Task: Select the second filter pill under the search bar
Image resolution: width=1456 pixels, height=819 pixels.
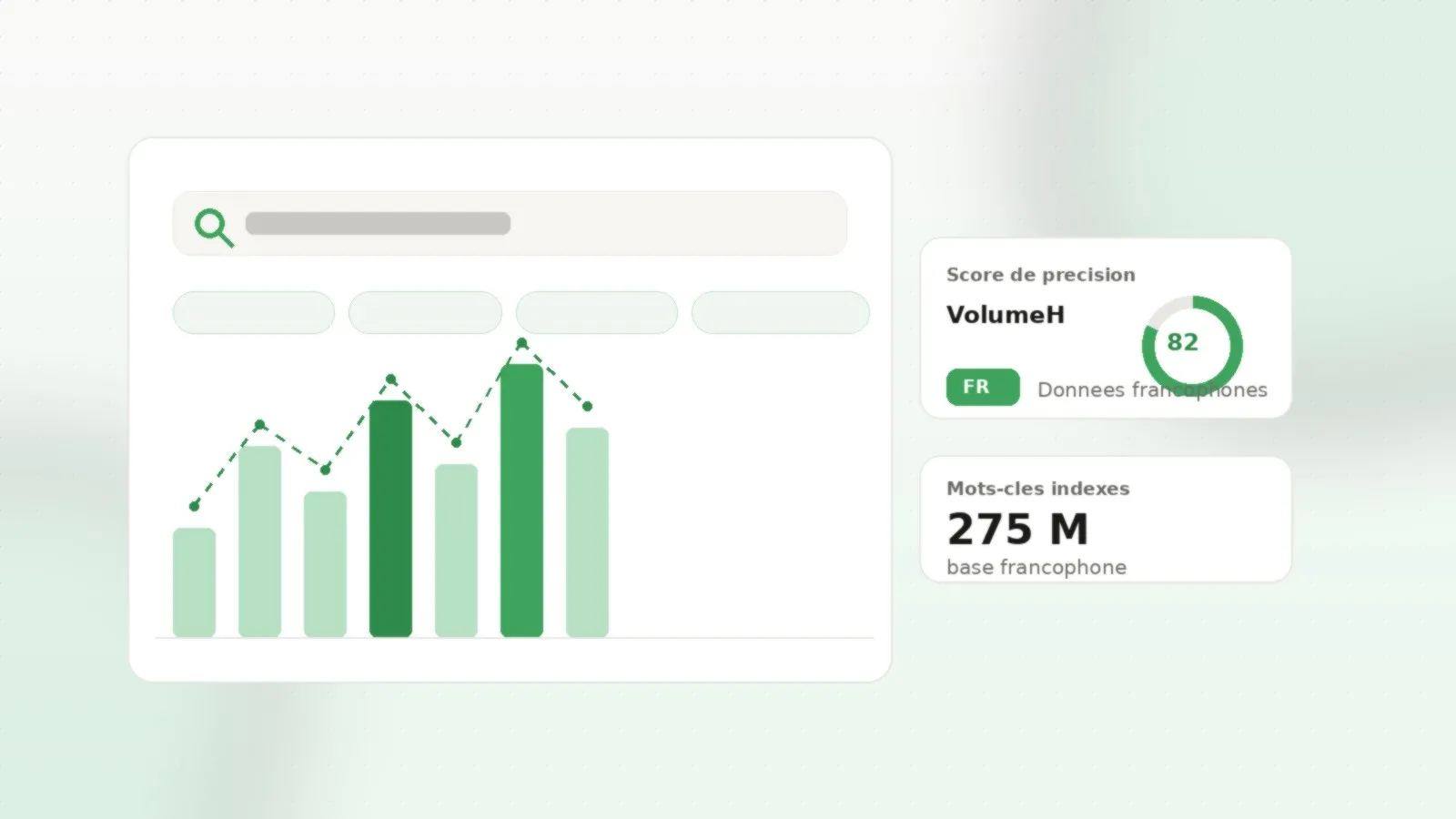Action: tap(425, 312)
